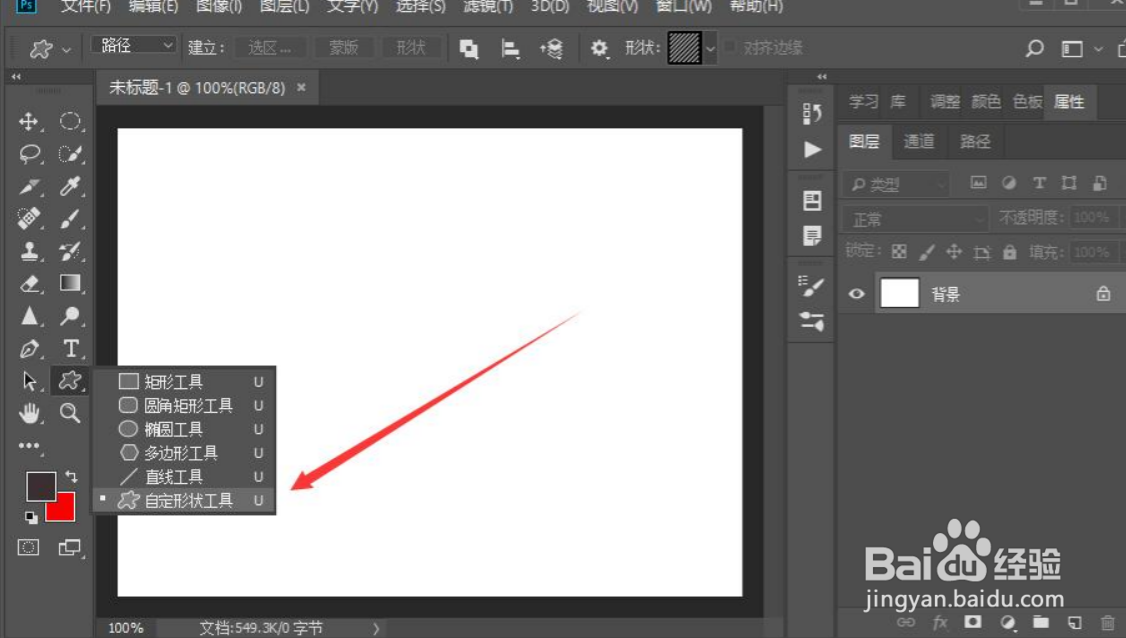Filter layers by type layers
Image resolution: width=1126 pixels, height=638 pixels.
pos(1039,183)
